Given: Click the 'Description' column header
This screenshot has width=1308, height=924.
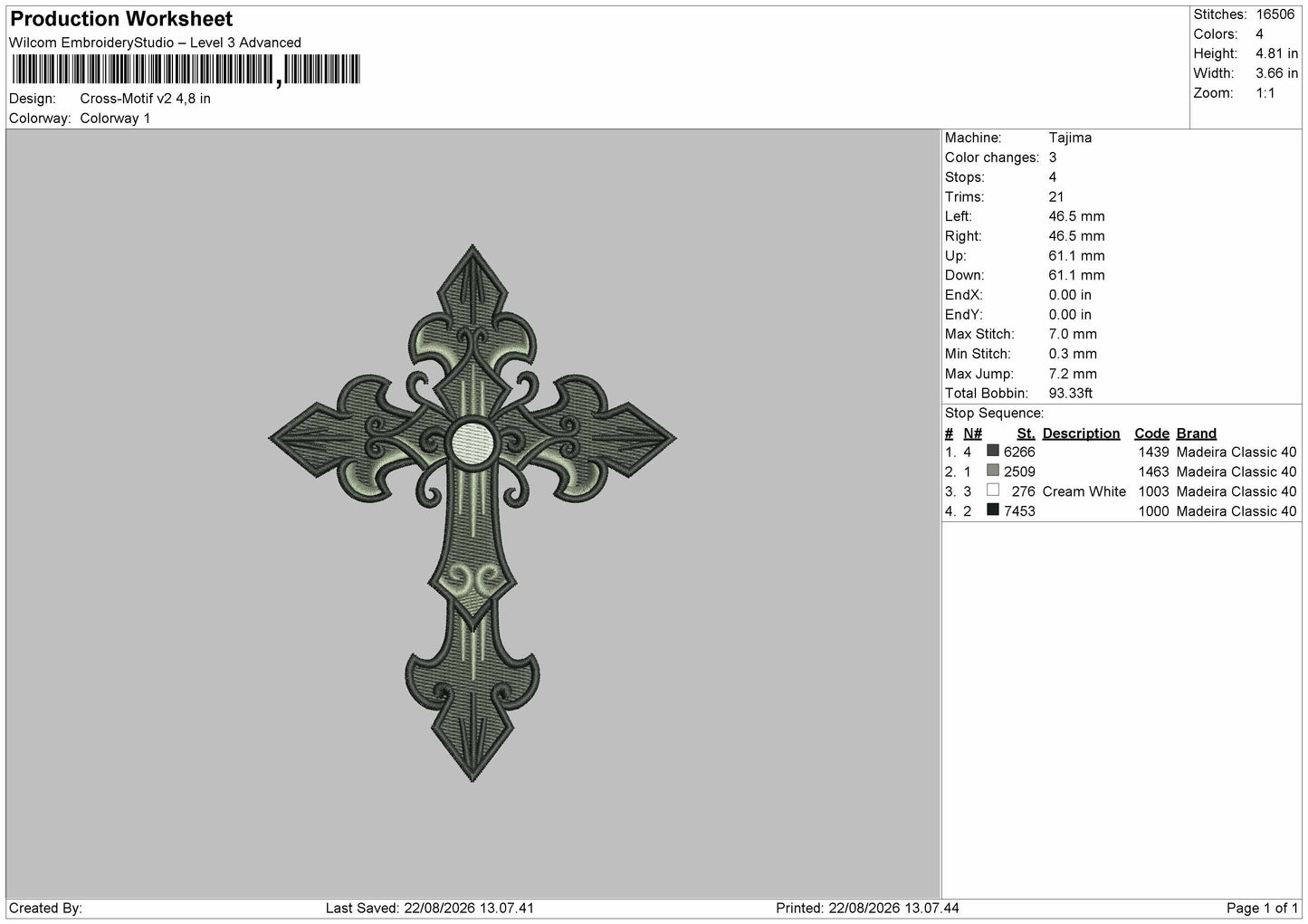Looking at the screenshot, I should 1081,433.
